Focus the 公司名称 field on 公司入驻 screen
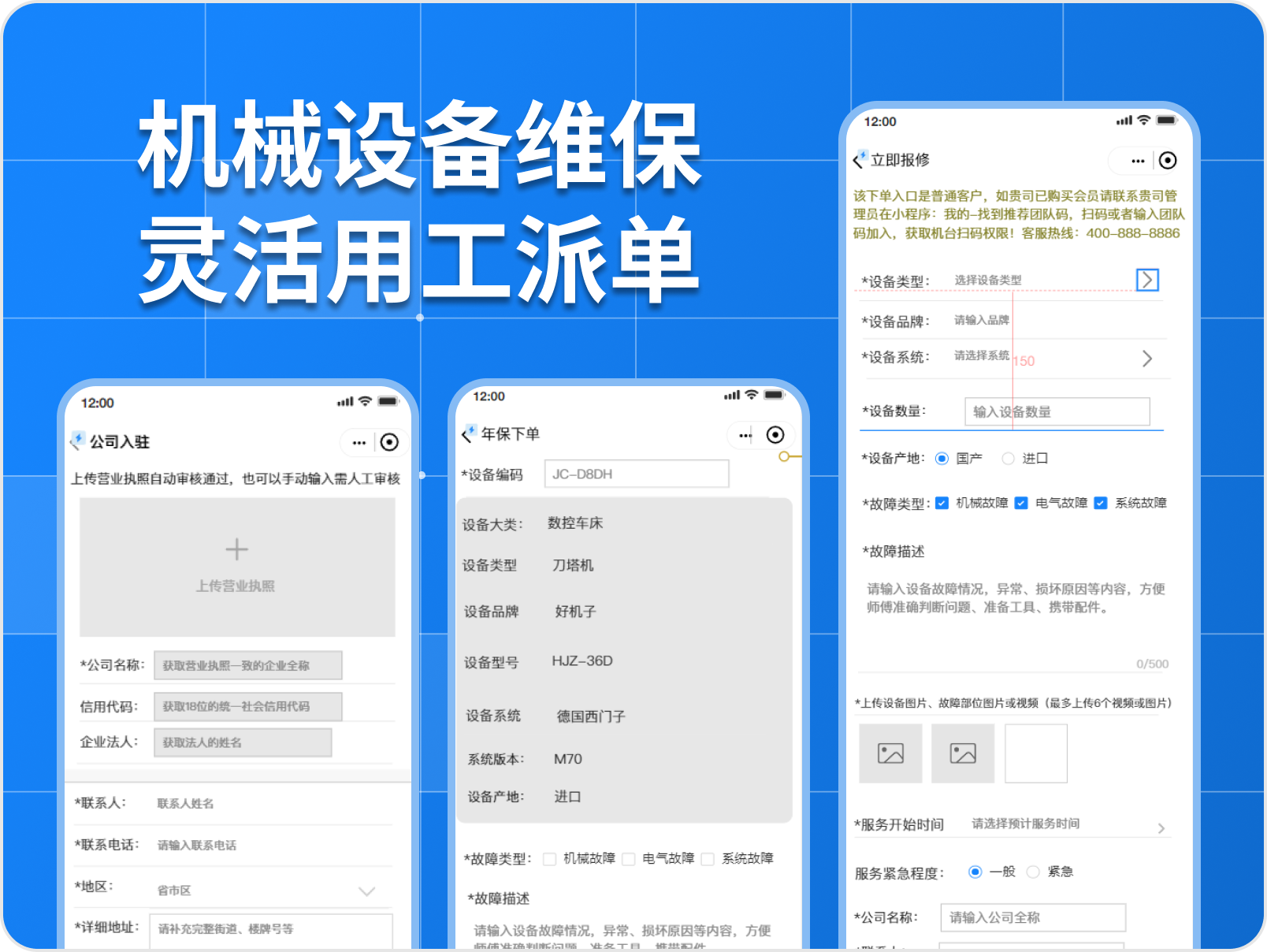 [x=248, y=665]
